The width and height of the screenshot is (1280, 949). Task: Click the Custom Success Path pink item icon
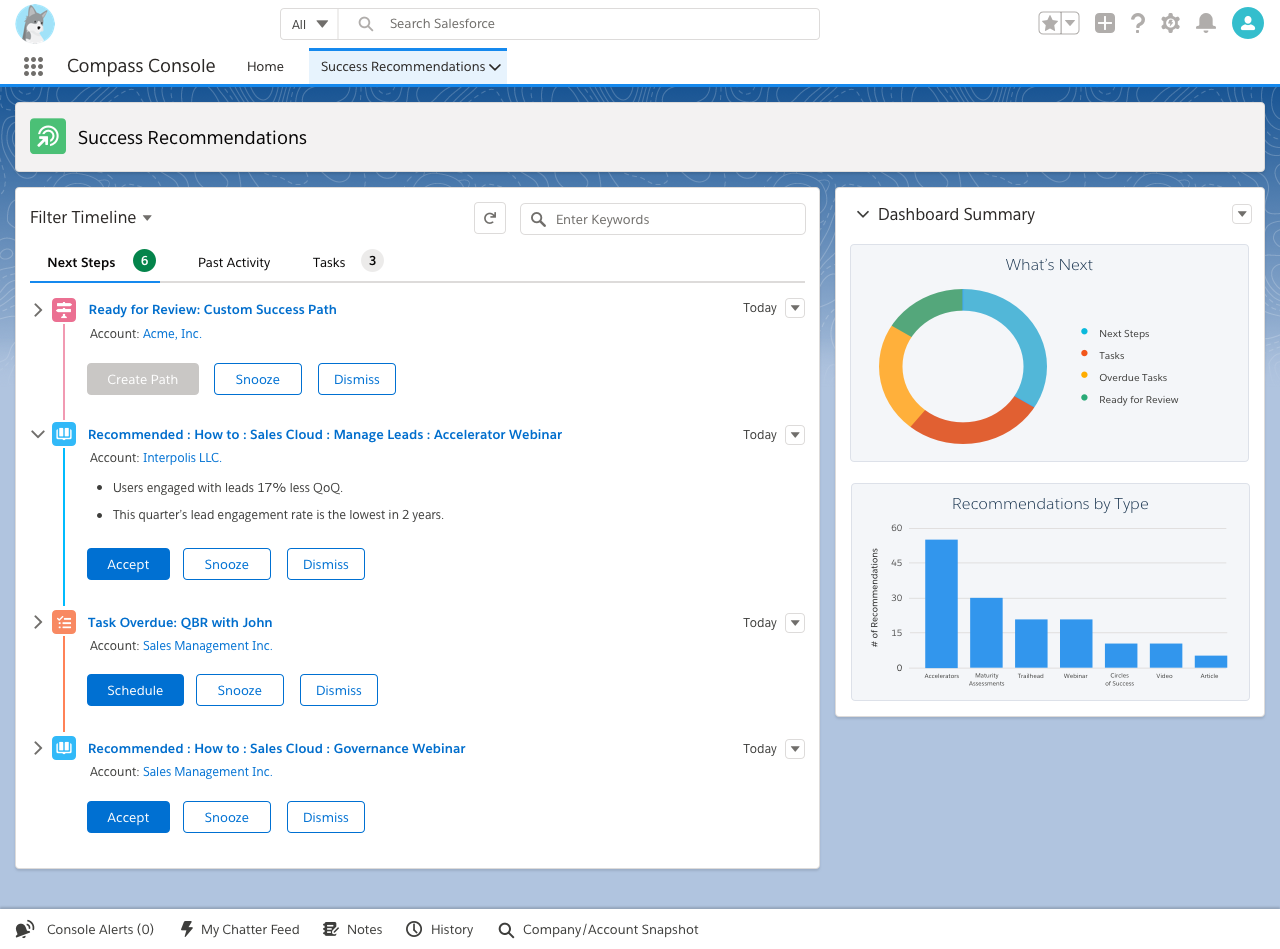[64, 310]
